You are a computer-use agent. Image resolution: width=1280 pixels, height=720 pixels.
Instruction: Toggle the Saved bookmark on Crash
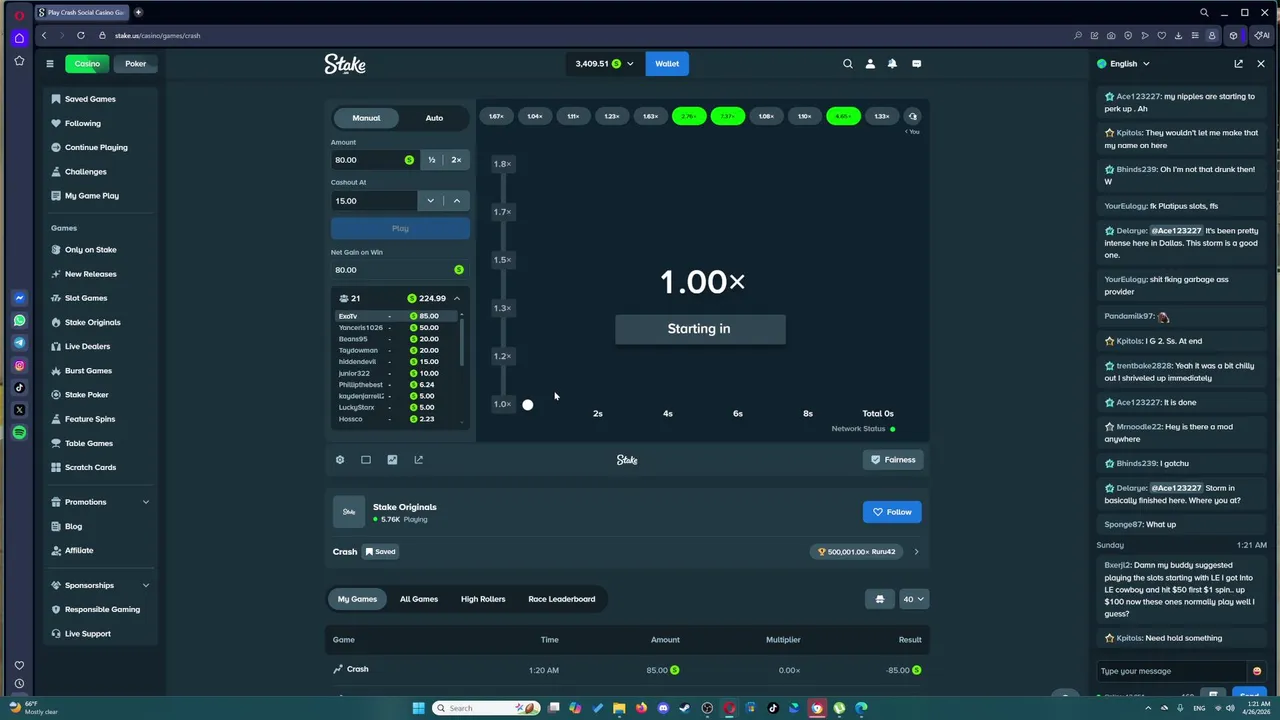pyautogui.click(x=380, y=552)
